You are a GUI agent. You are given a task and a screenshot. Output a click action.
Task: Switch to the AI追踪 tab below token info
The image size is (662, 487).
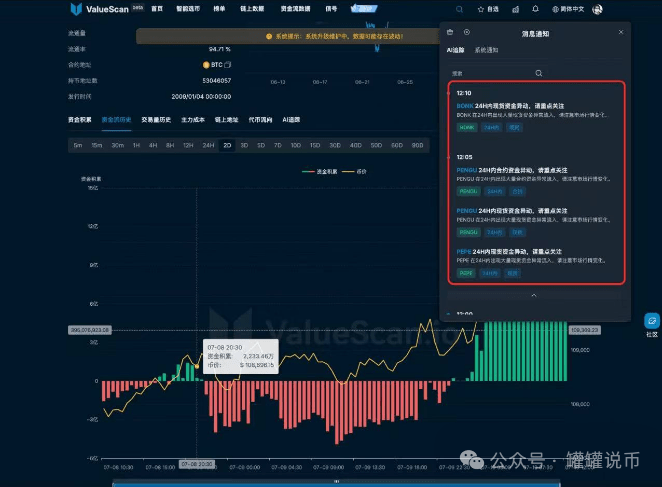tap(291, 120)
